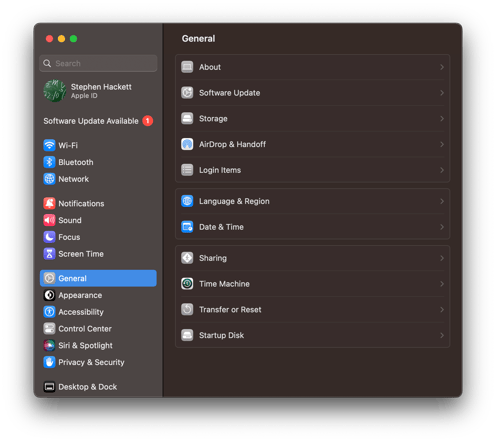
Task: Click the AirDrop & Handoff icon
Action: pos(187,144)
